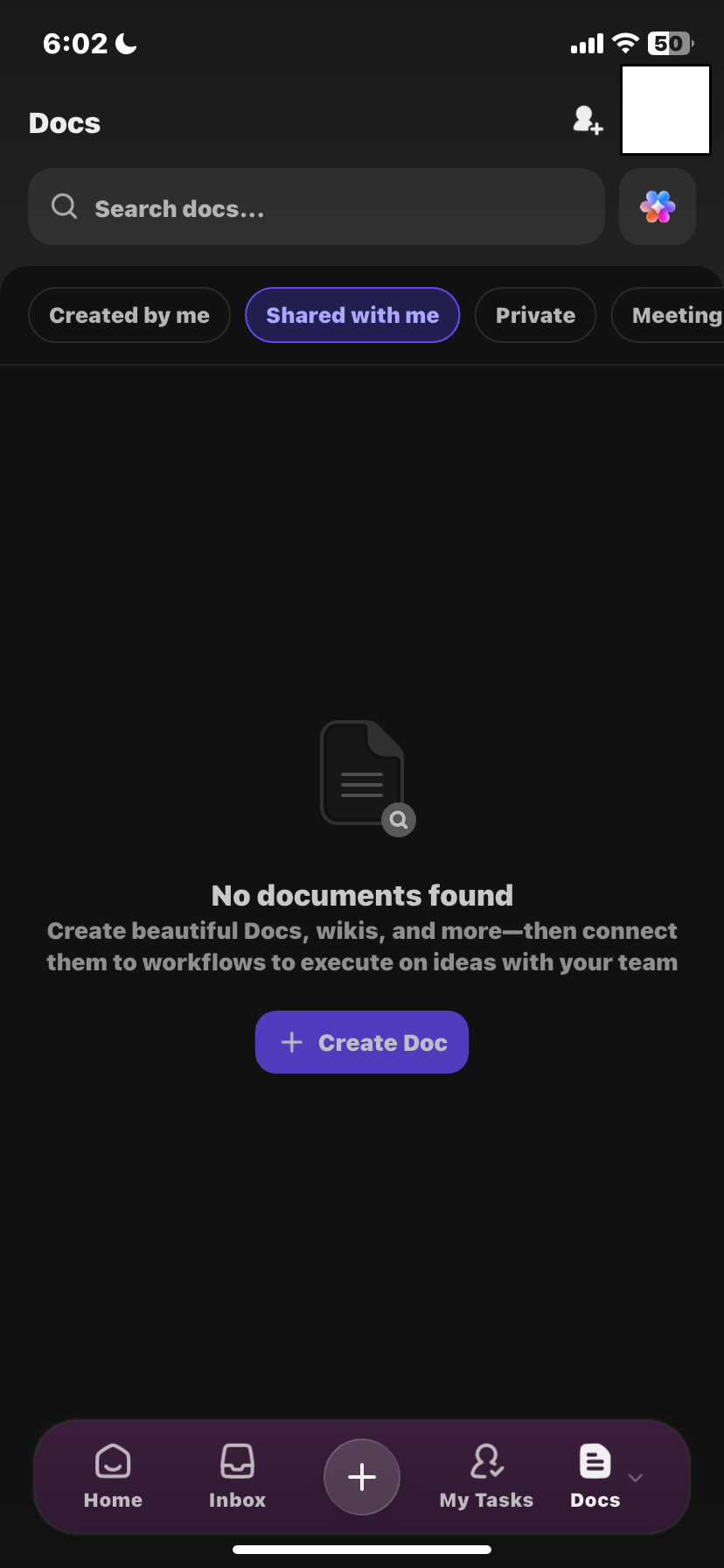Image resolution: width=724 pixels, height=1568 pixels.
Task: Tap the Create Doc button
Action: tap(362, 1042)
